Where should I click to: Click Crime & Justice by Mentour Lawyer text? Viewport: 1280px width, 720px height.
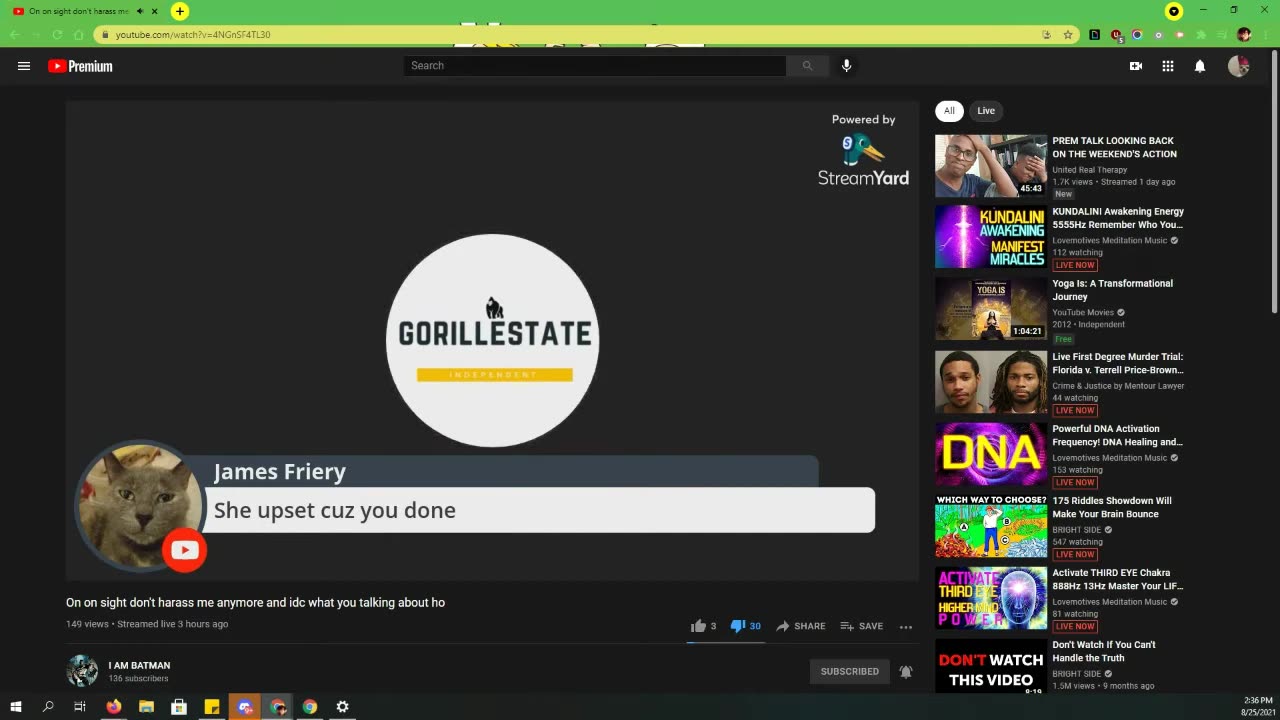coord(1118,386)
